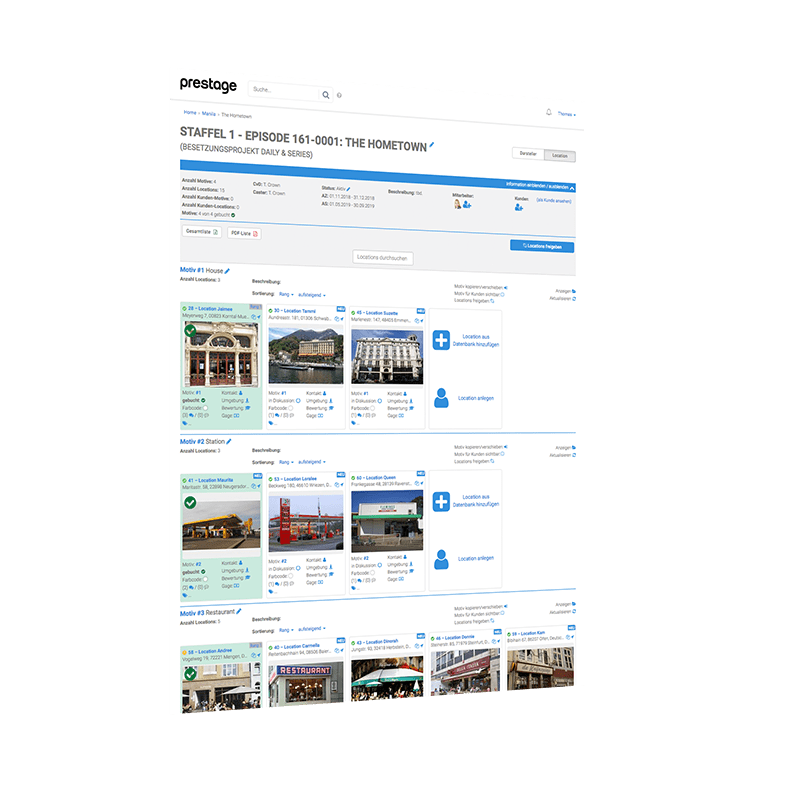Open the Location Queen shop photo
The height and width of the screenshot is (800, 800).
point(387,521)
